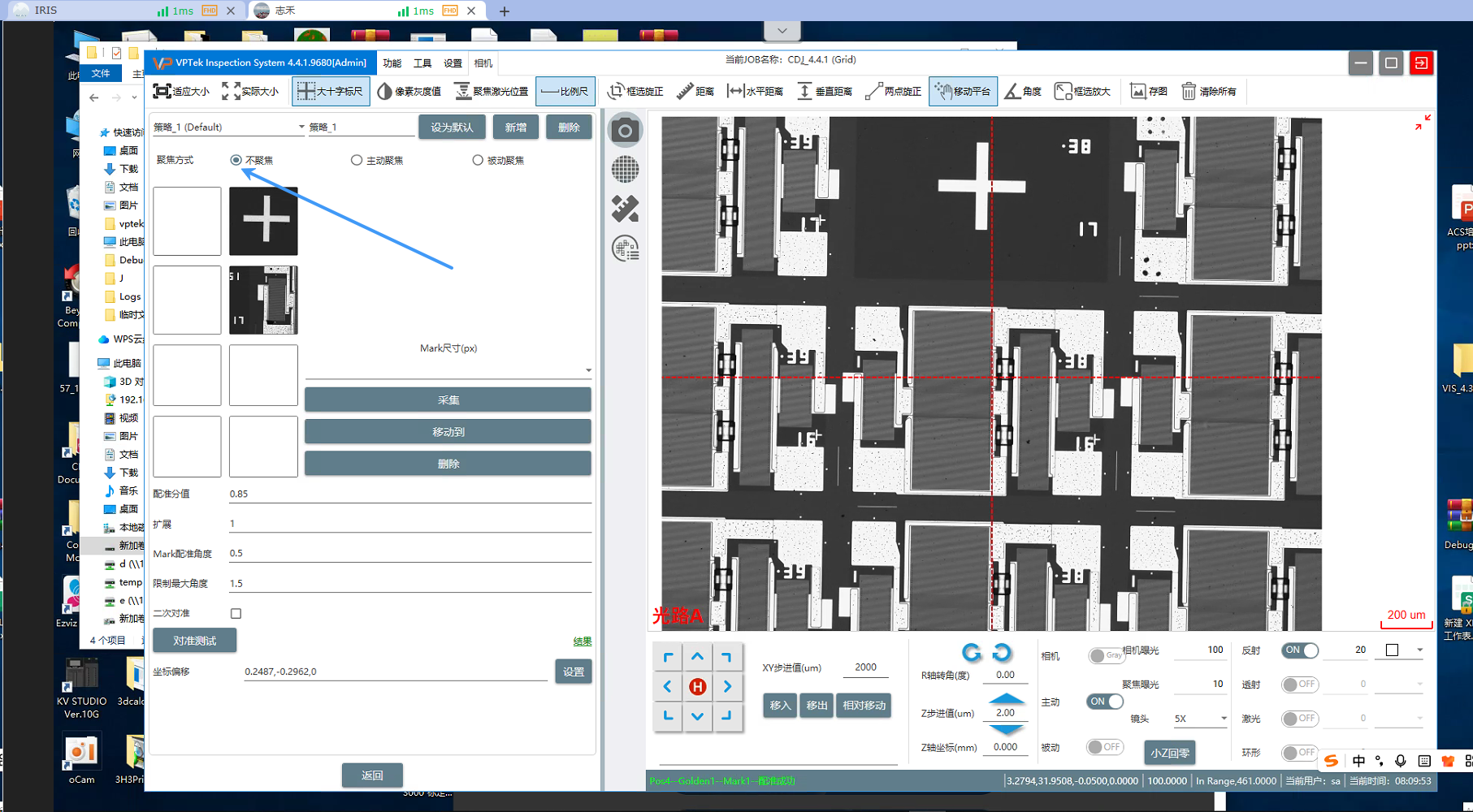Viewport: 1473px width, 812px height.
Task: Switch to the IRIS tab
Action: (123, 11)
